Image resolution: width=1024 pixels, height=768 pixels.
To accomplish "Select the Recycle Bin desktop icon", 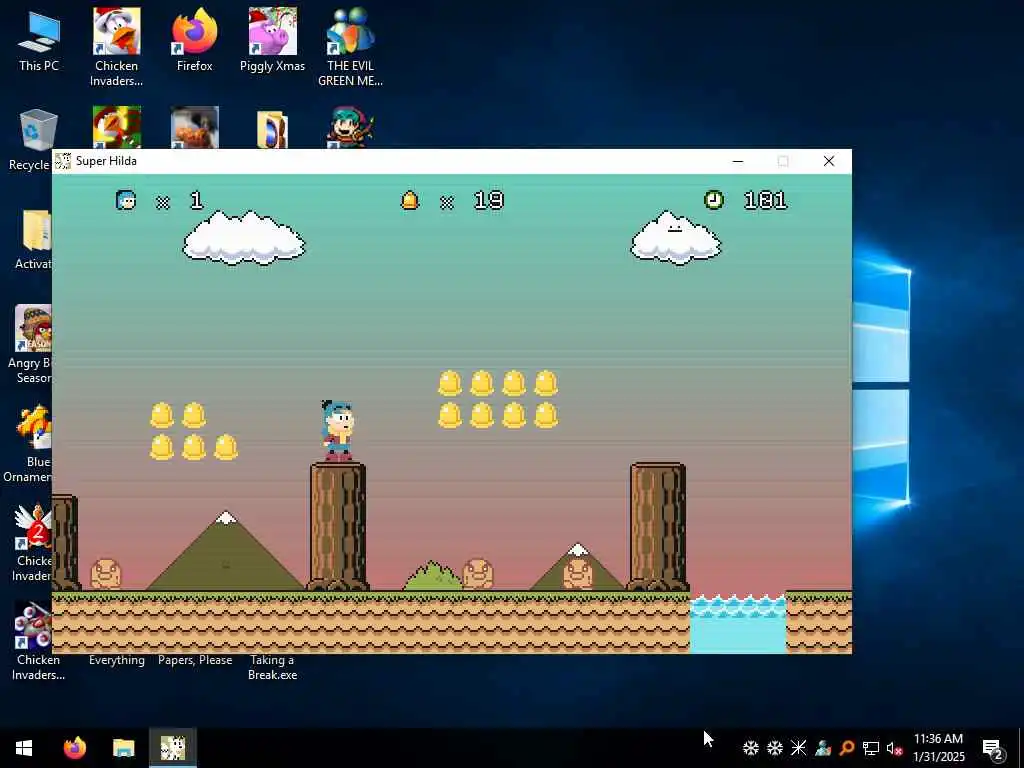I will tap(38, 134).
